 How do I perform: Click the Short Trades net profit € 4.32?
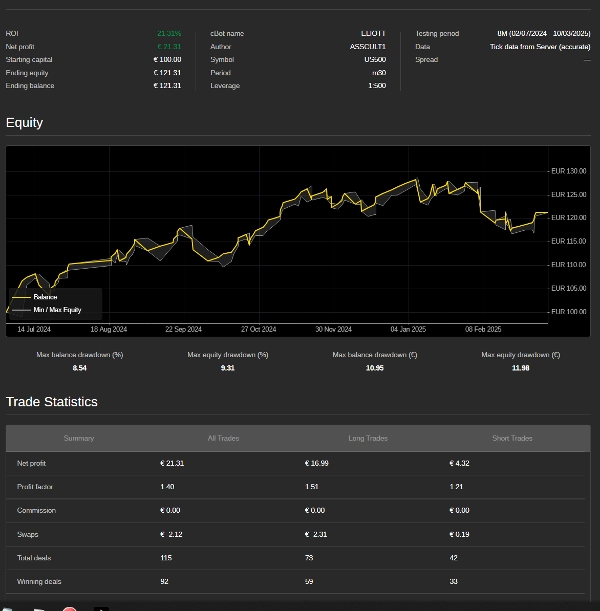point(459,463)
